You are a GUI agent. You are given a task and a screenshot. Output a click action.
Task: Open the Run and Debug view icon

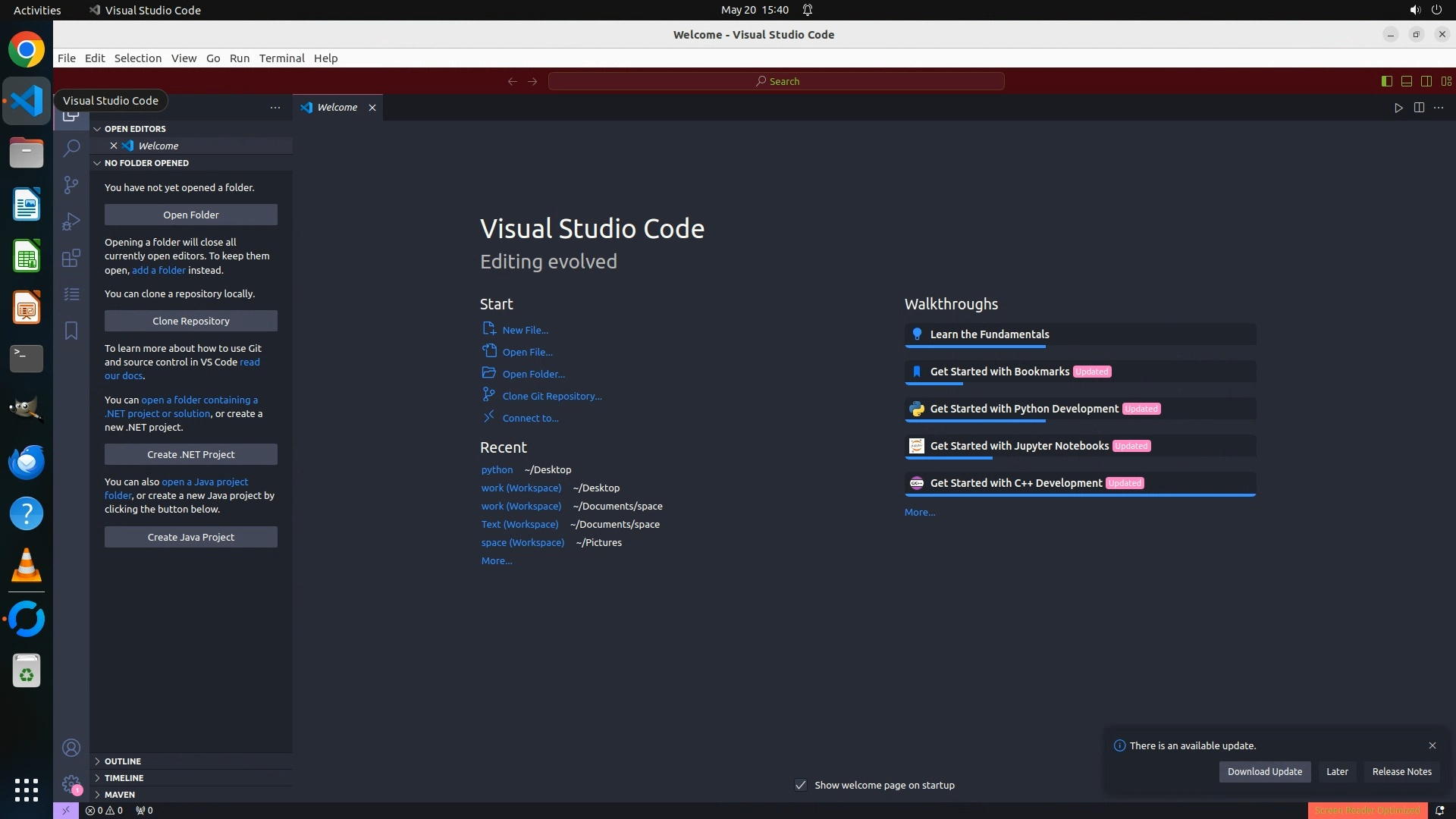(x=71, y=221)
